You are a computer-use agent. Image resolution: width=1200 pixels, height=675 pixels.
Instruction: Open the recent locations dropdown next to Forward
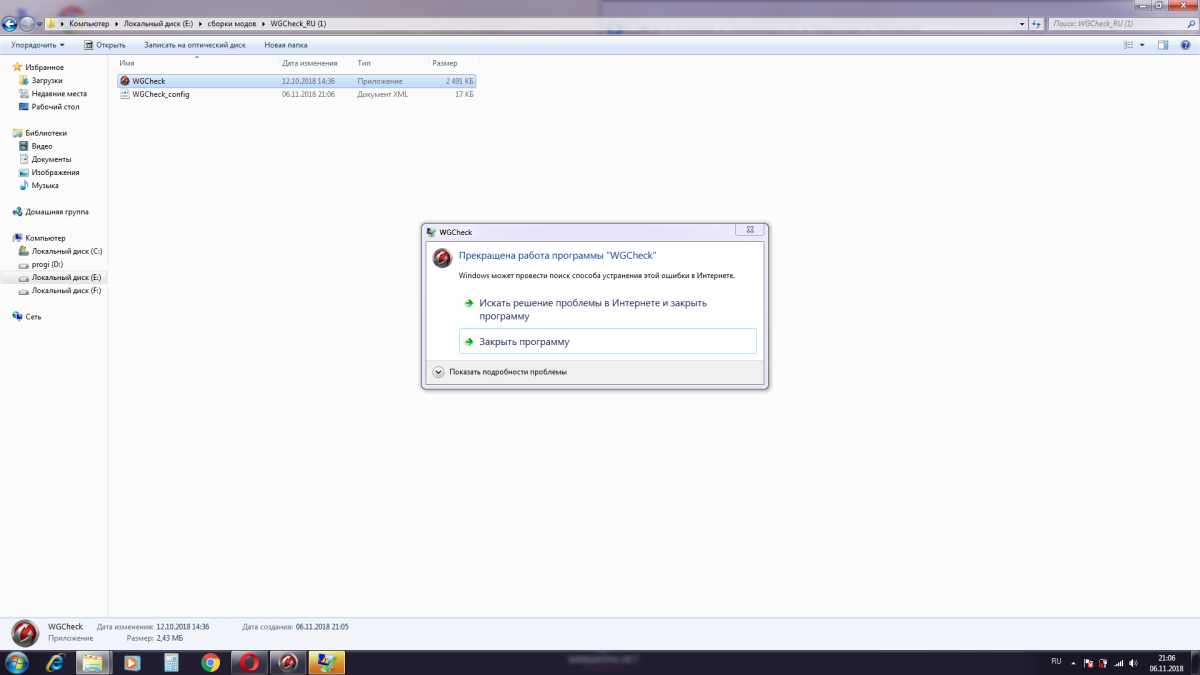coord(38,23)
